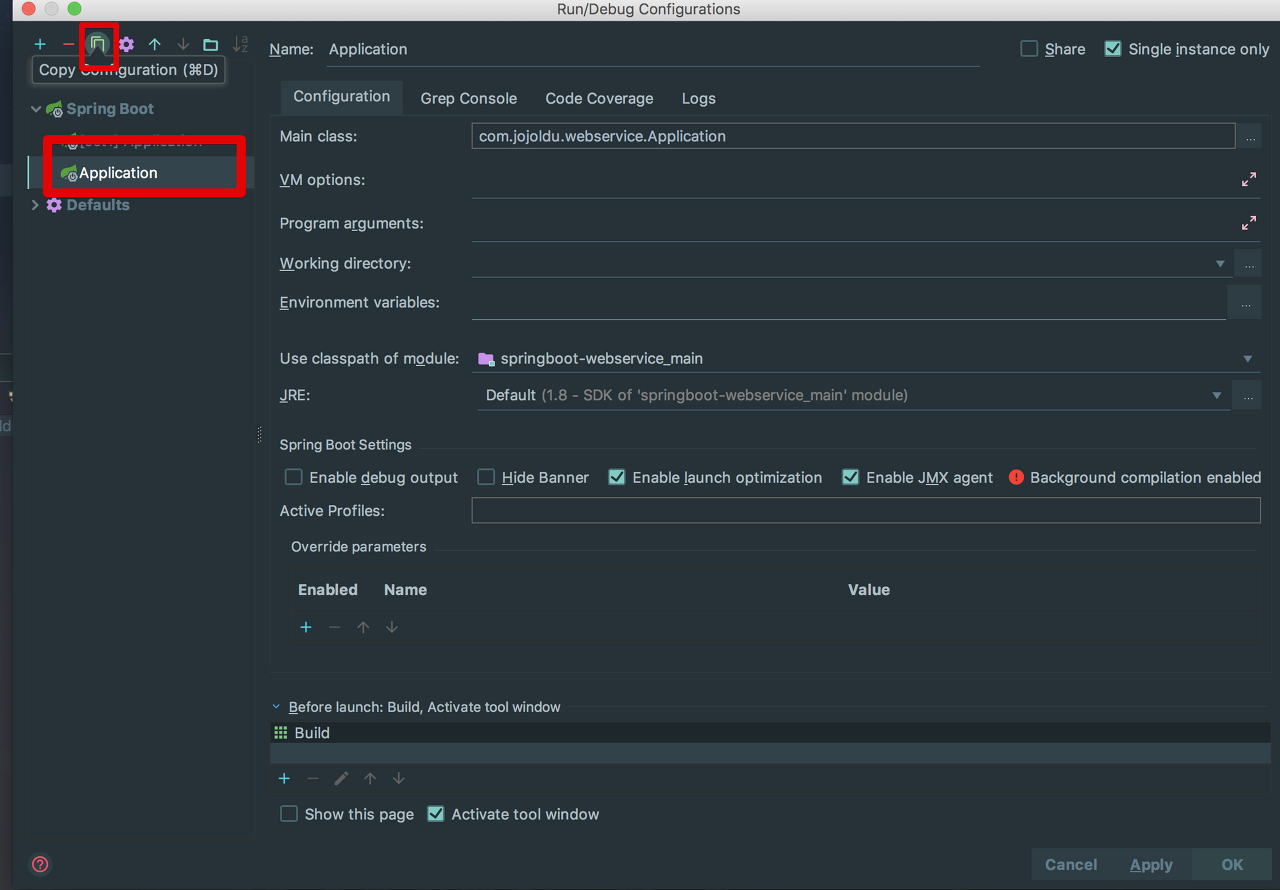
Task: Click the Apply button
Action: click(1151, 865)
